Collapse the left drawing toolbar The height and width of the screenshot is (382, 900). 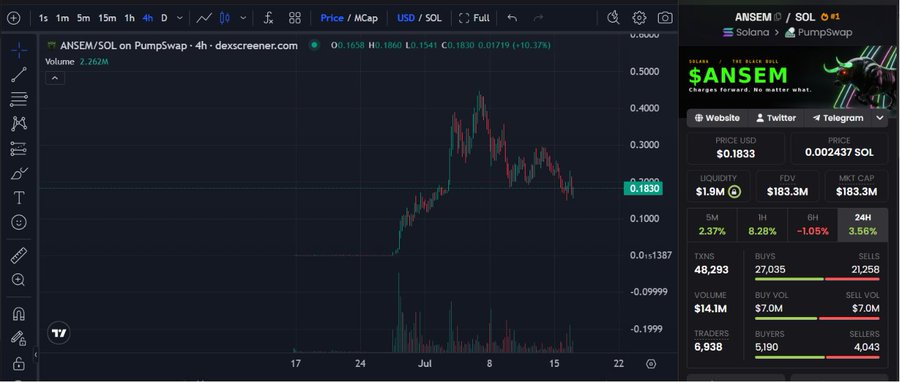pyautogui.click(x=35, y=355)
